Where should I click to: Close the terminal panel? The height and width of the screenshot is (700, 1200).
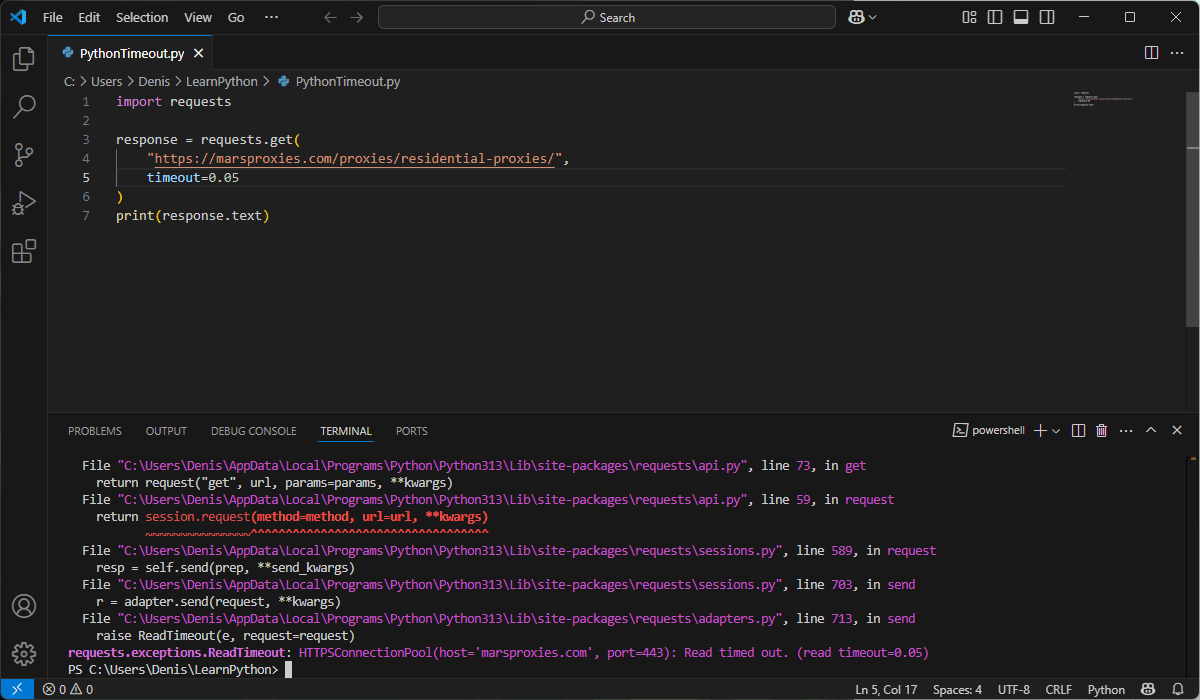click(1177, 431)
